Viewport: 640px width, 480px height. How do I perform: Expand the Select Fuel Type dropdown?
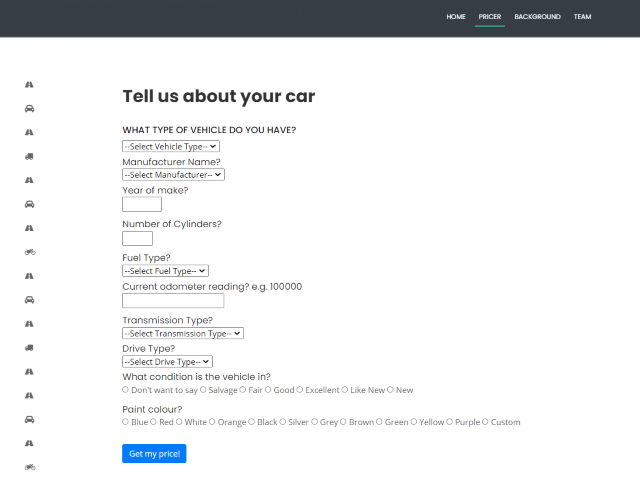(165, 270)
